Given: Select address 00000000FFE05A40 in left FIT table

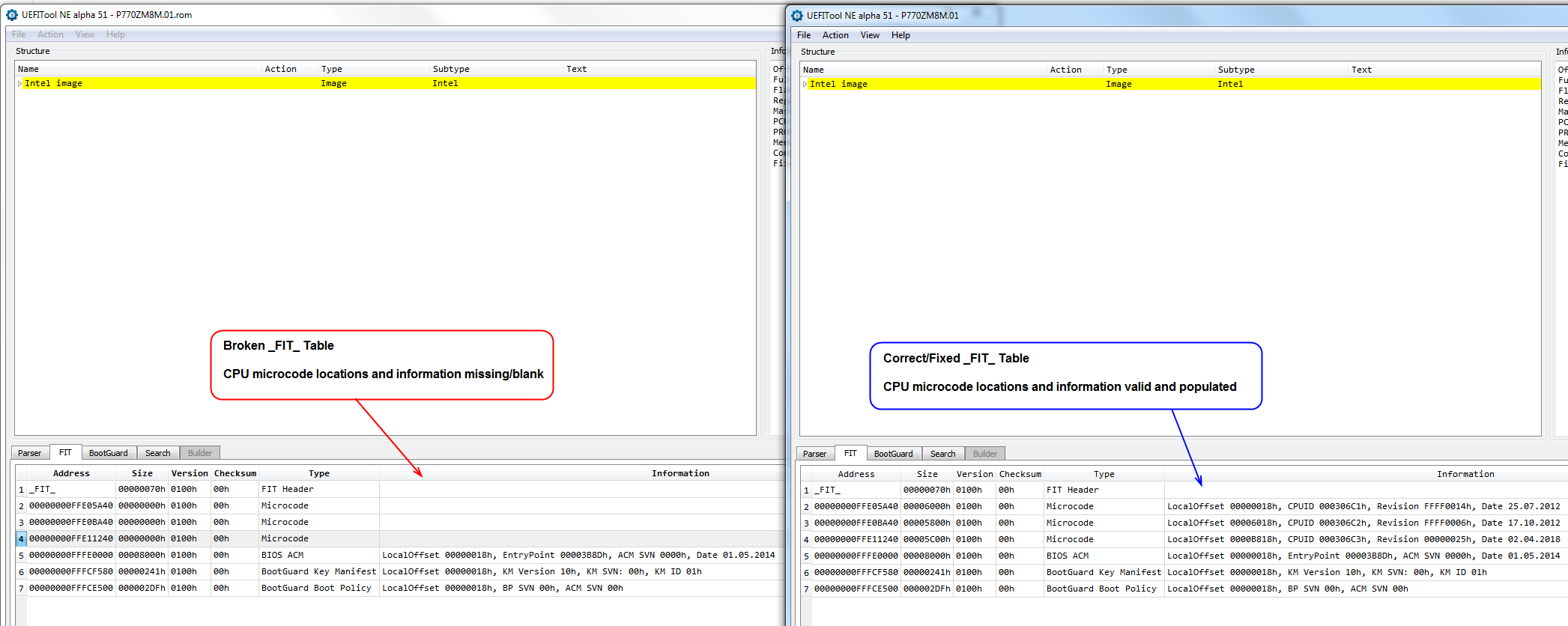Looking at the screenshot, I should [71, 505].
